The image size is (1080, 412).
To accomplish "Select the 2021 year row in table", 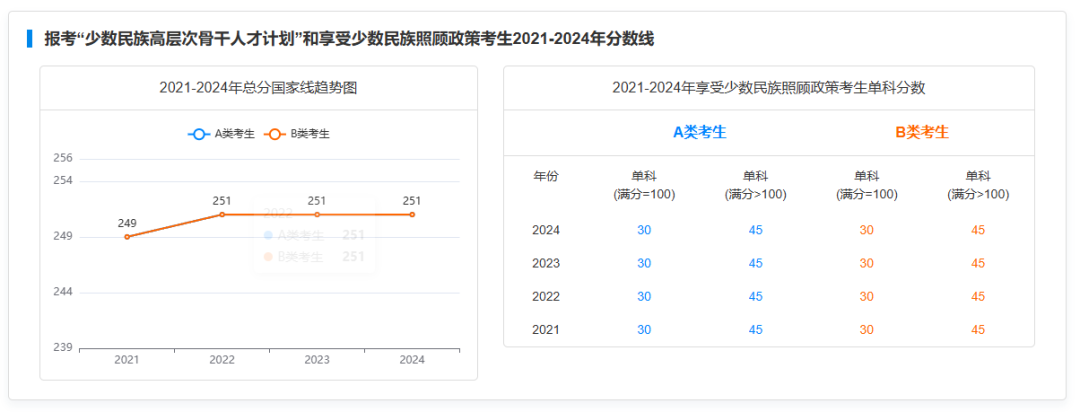I will pyautogui.click(x=546, y=330).
